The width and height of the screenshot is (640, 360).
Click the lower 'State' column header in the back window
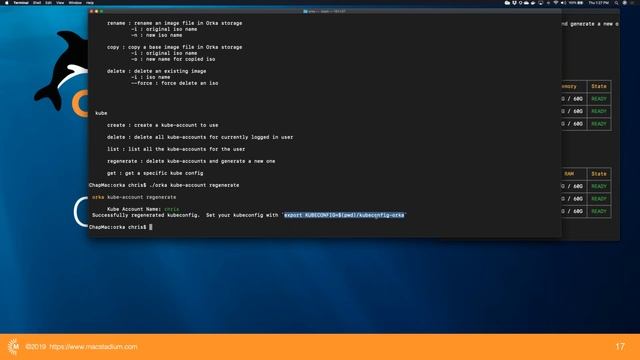pos(599,174)
